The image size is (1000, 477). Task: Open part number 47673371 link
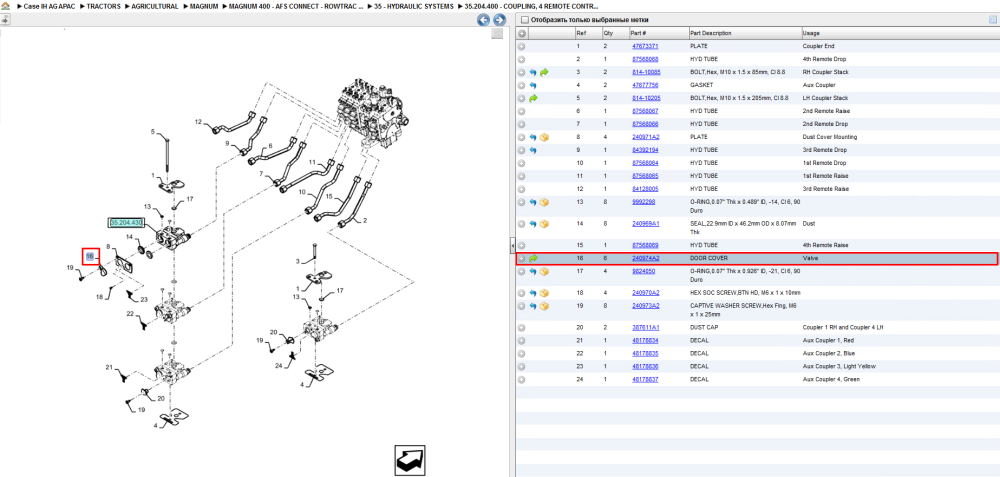(645, 47)
